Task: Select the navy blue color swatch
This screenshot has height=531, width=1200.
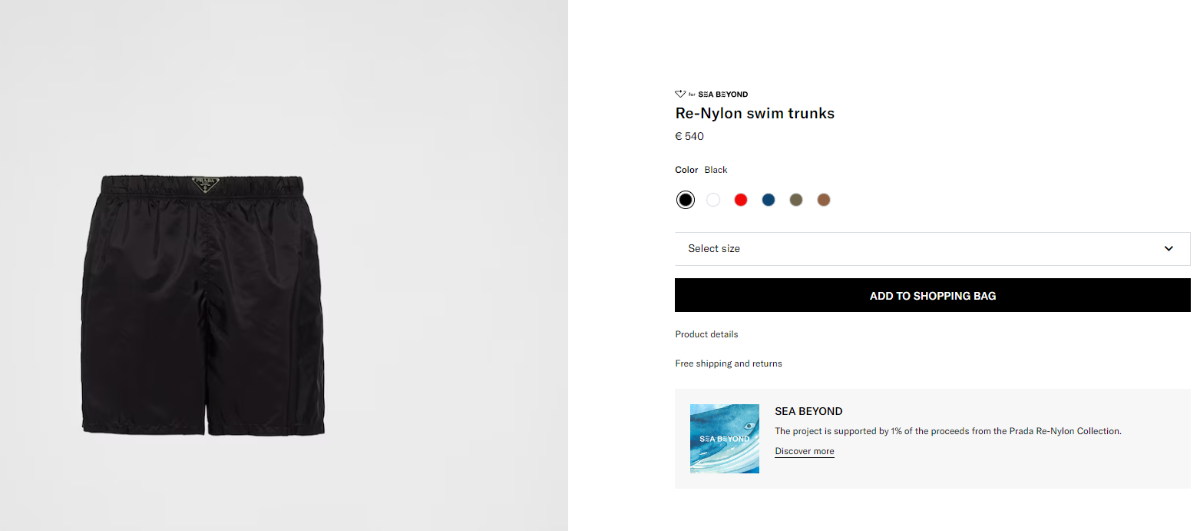Action: (768, 200)
